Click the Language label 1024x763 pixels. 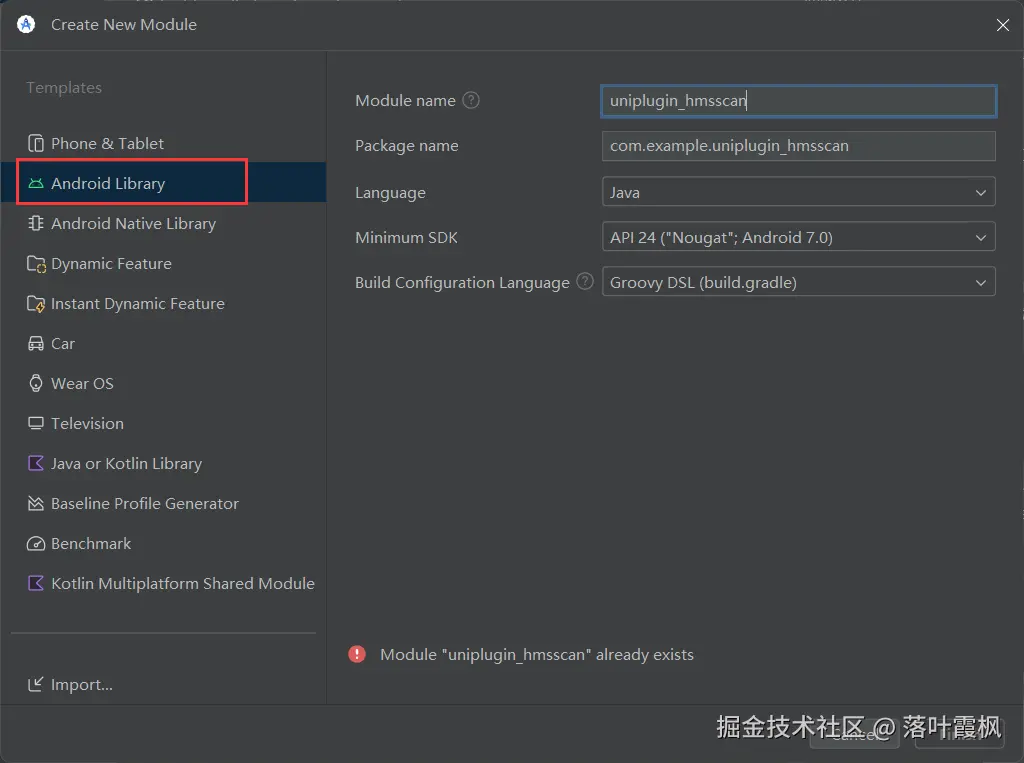(390, 193)
